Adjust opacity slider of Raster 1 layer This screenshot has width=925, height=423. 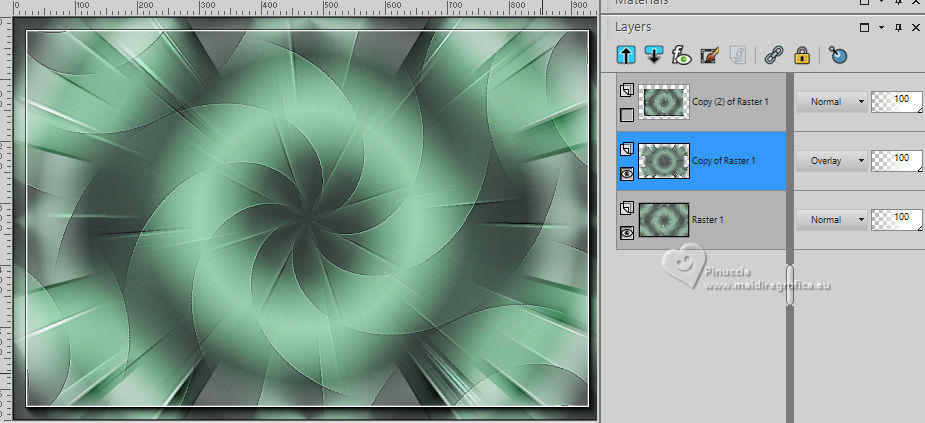click(897, 219)
